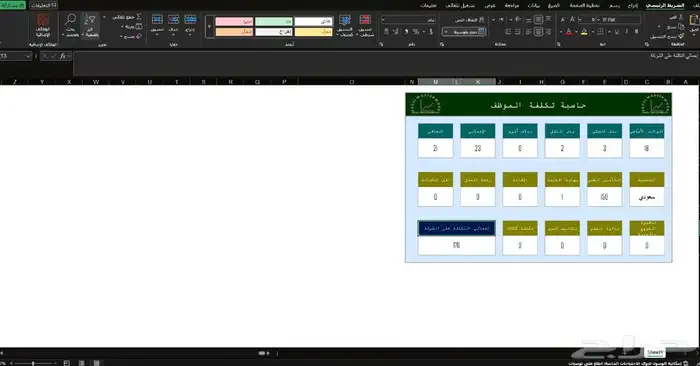The height and width of the screenshot is (366, 700).
Task: Click the green Share button
Action: (12, 5)
